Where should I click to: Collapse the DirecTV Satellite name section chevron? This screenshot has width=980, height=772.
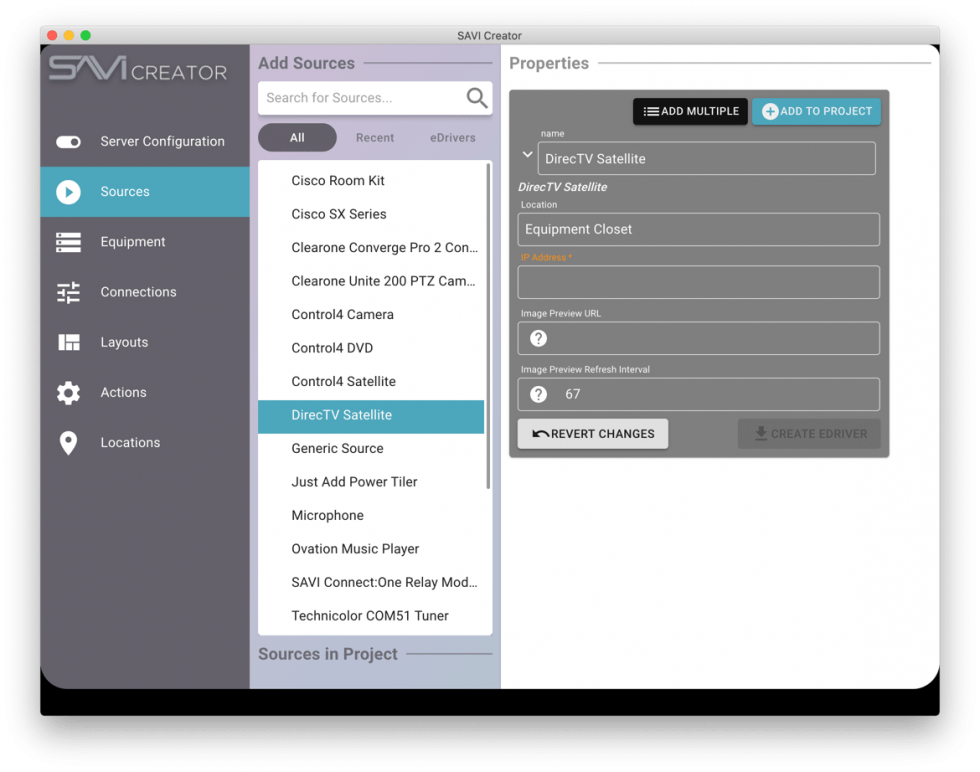(526, 155)
